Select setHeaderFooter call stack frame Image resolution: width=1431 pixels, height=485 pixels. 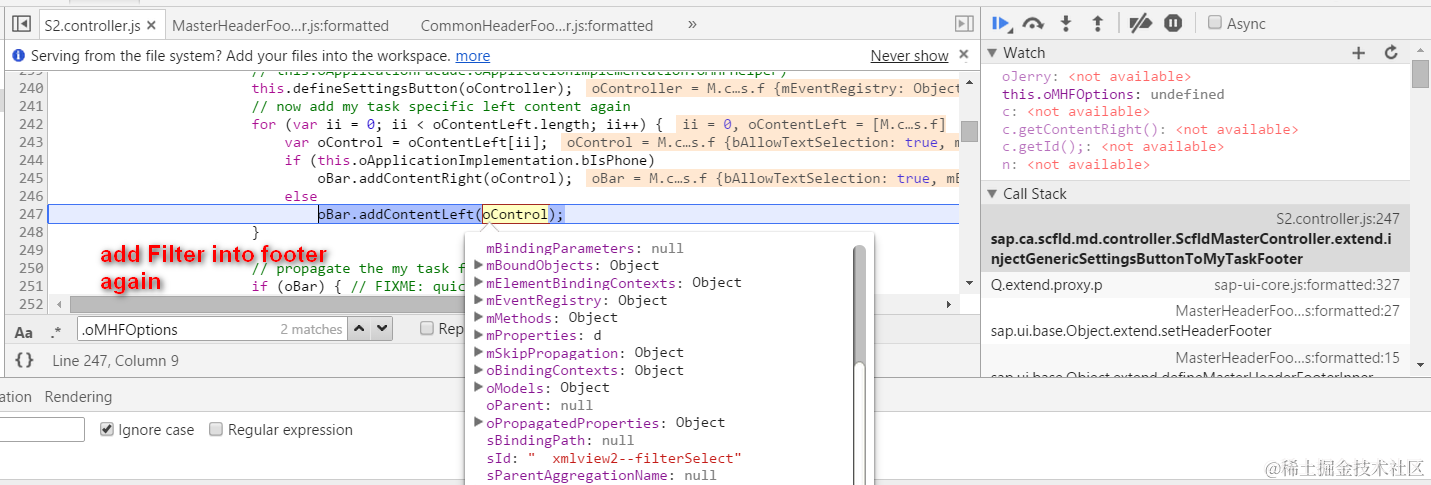point(1195,321)
